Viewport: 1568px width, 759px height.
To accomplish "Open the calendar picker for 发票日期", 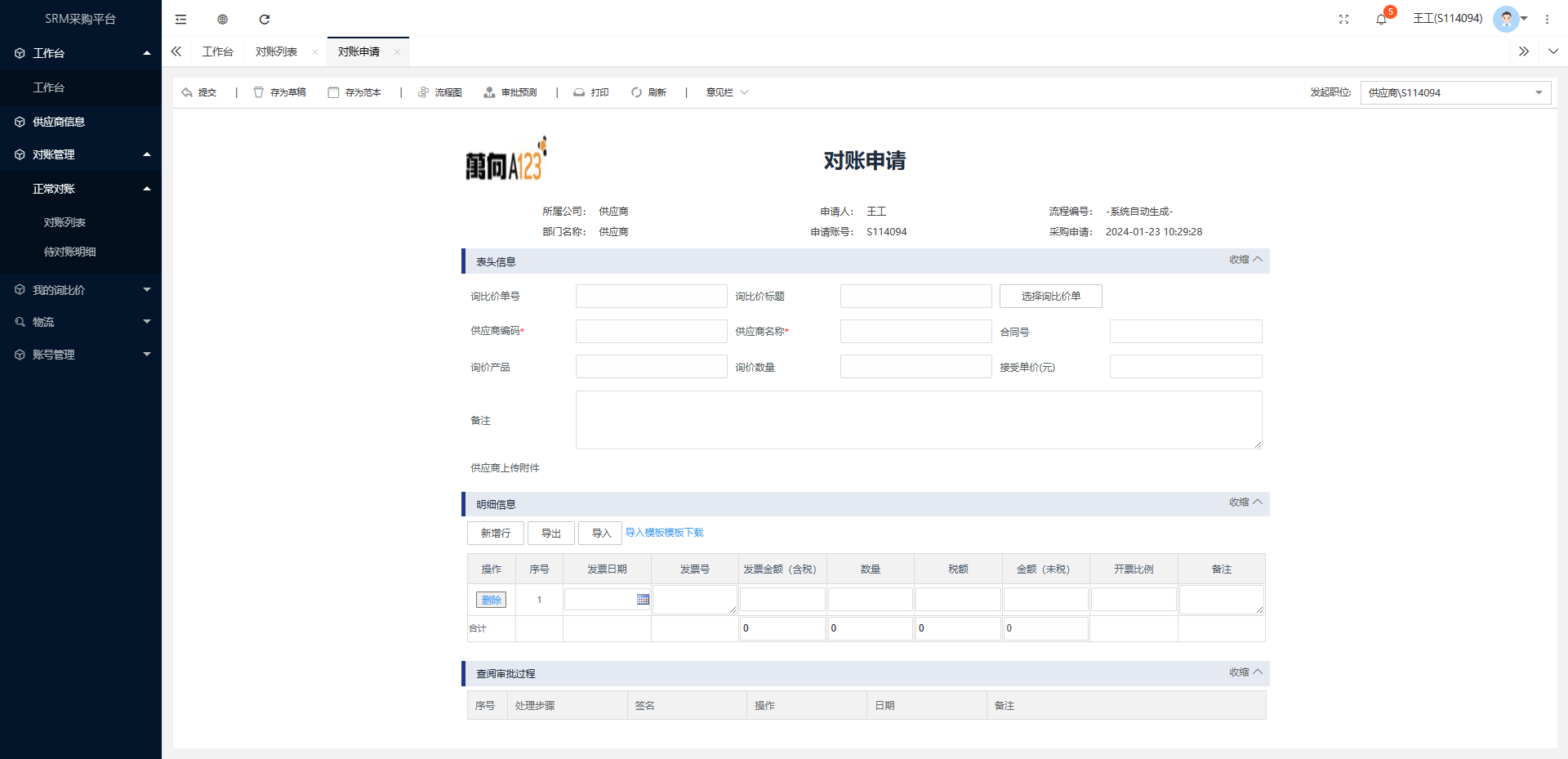I will (x=643, y=600).
